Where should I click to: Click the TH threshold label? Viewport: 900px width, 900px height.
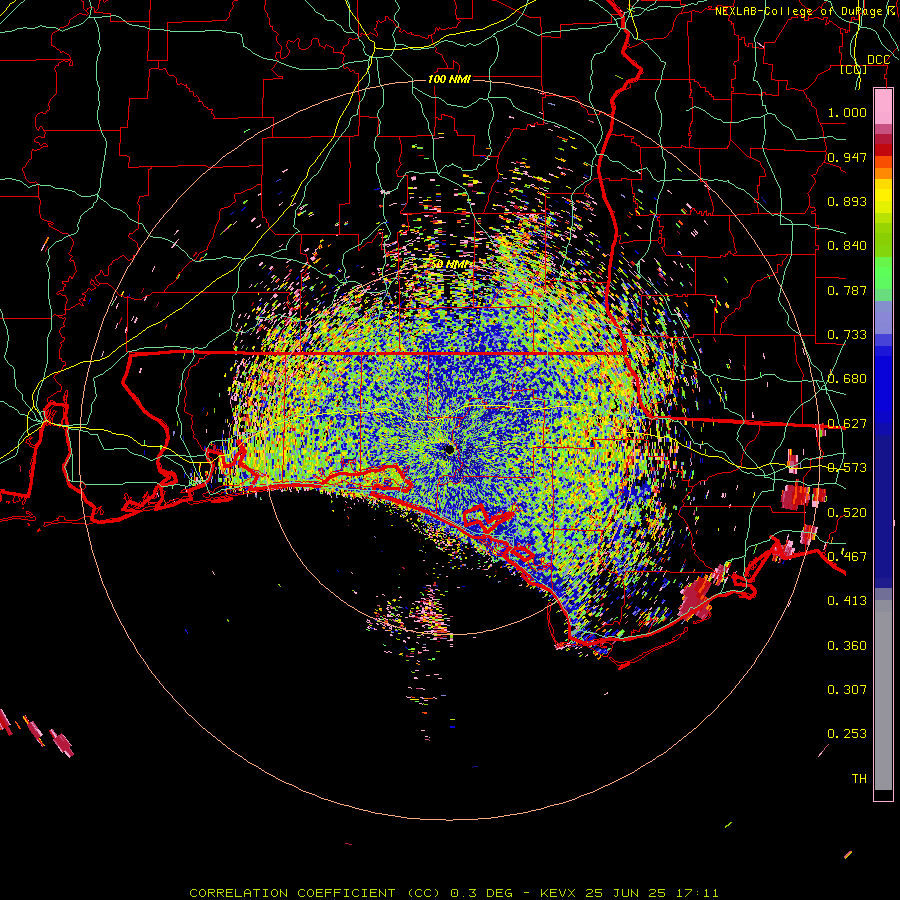859,779
